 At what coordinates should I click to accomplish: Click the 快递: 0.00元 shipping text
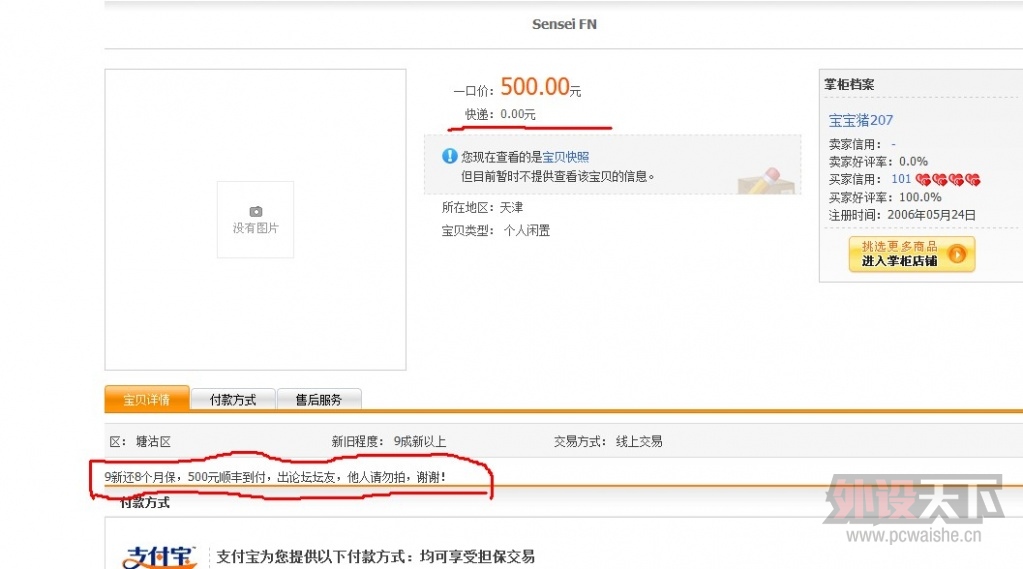(x=500, y=114)
